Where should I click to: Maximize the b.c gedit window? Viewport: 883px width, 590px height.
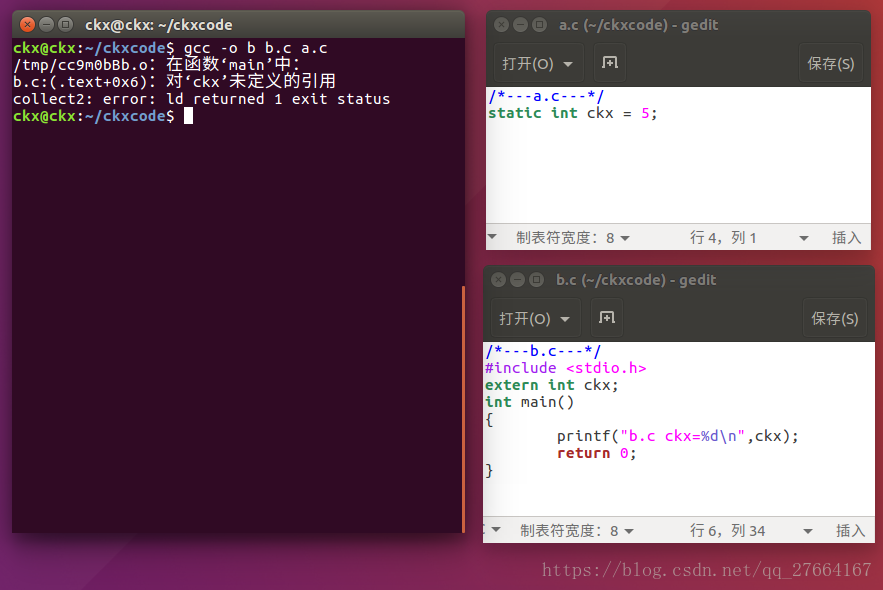tap(537, 280)
